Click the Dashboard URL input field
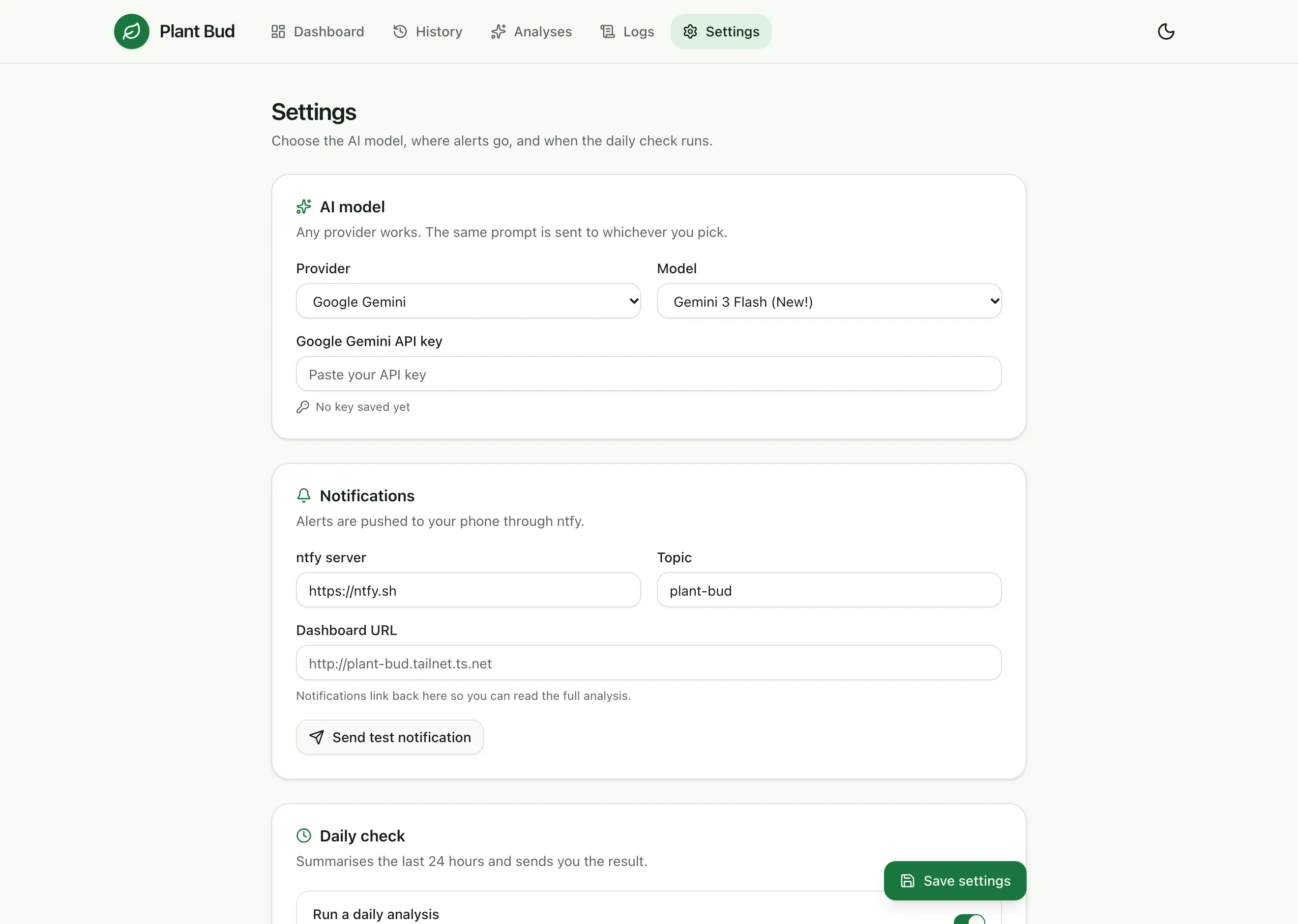The height and width of the screenshot is (924, 1298). [x=649, y=663]
